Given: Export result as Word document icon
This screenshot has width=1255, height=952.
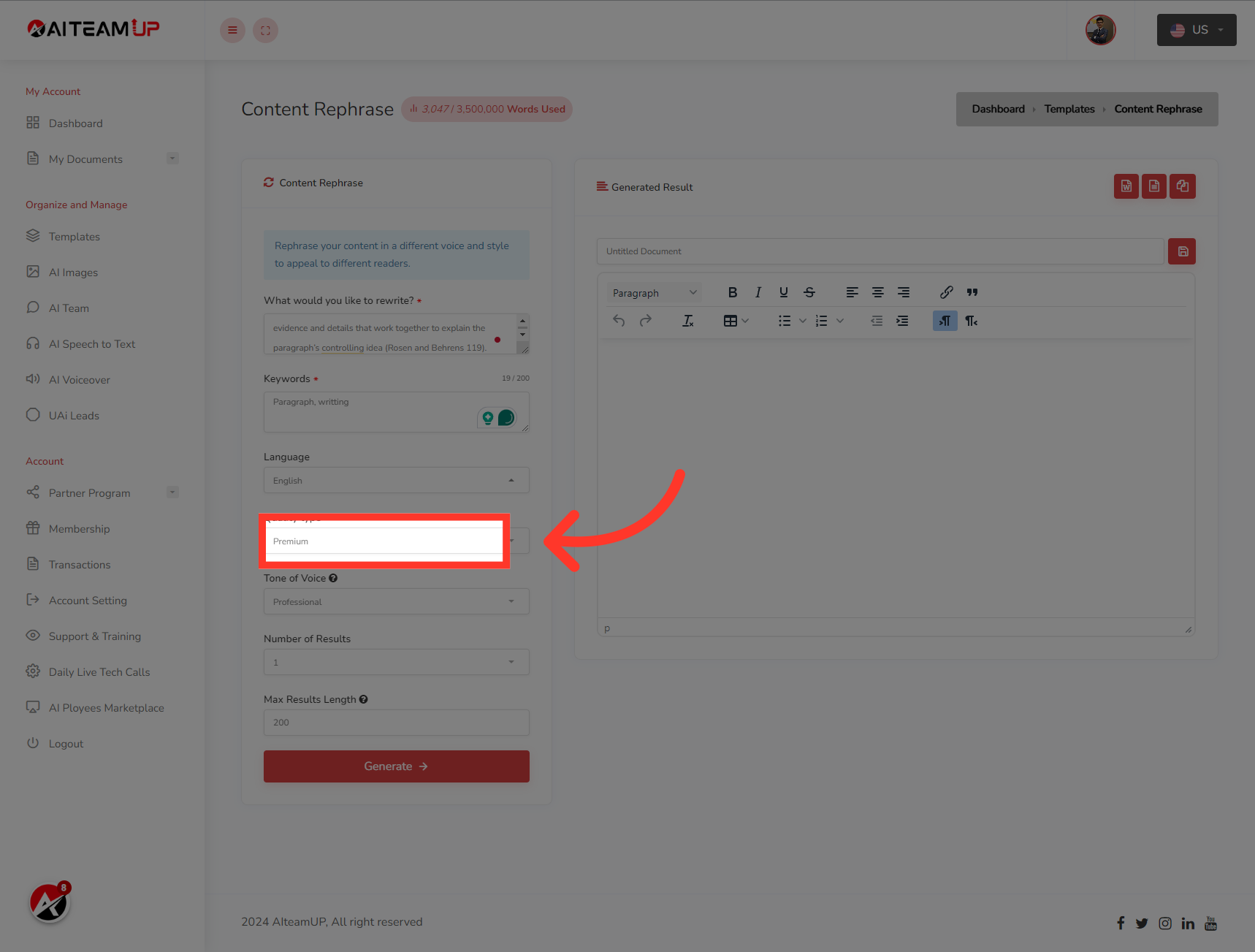Looking at the screenshot, I should [1126, 186].
